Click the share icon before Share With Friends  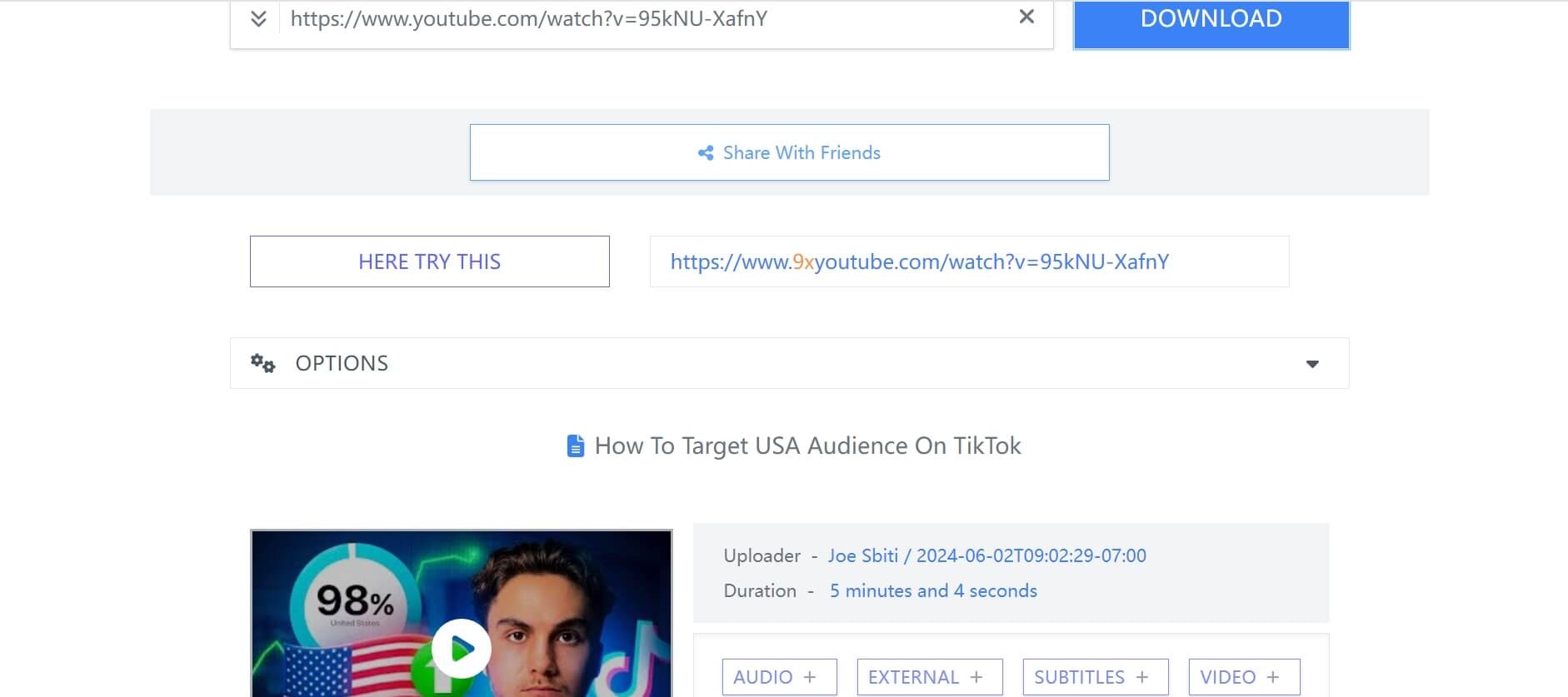click(706, 153)
